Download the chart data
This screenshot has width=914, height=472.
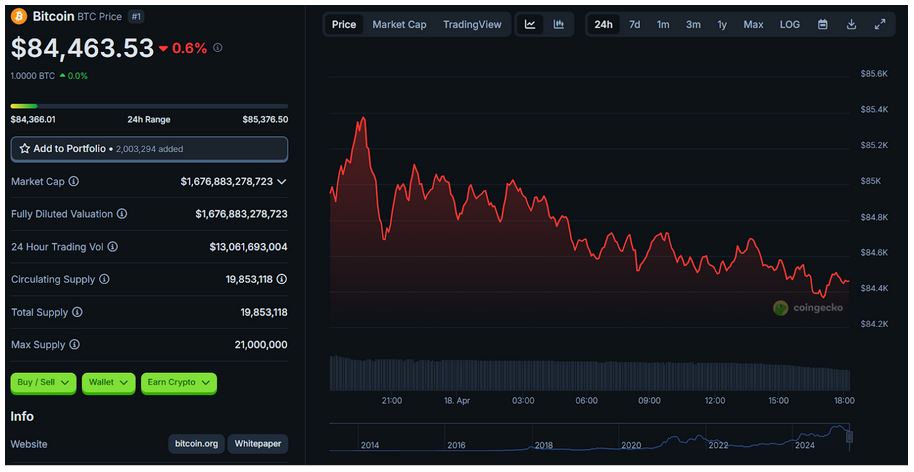click(851, 24)
